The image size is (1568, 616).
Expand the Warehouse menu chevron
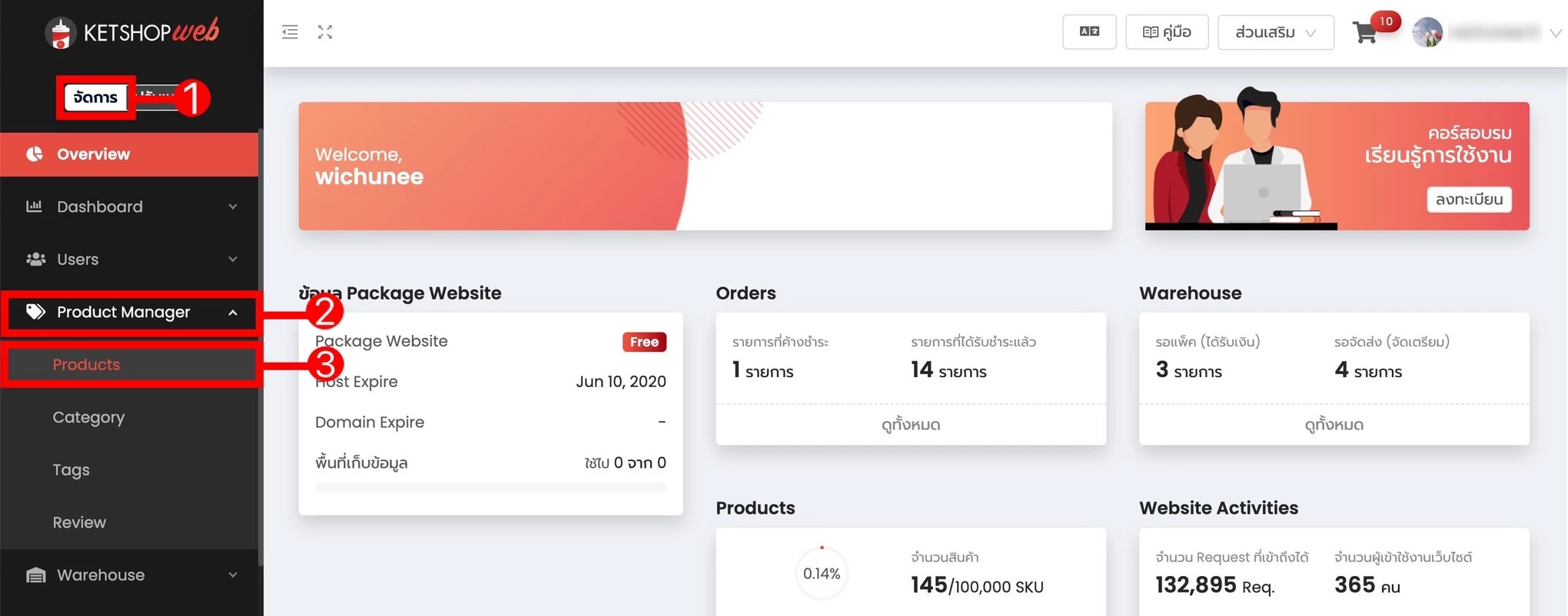pyautogui.click(x=233, y=575)
